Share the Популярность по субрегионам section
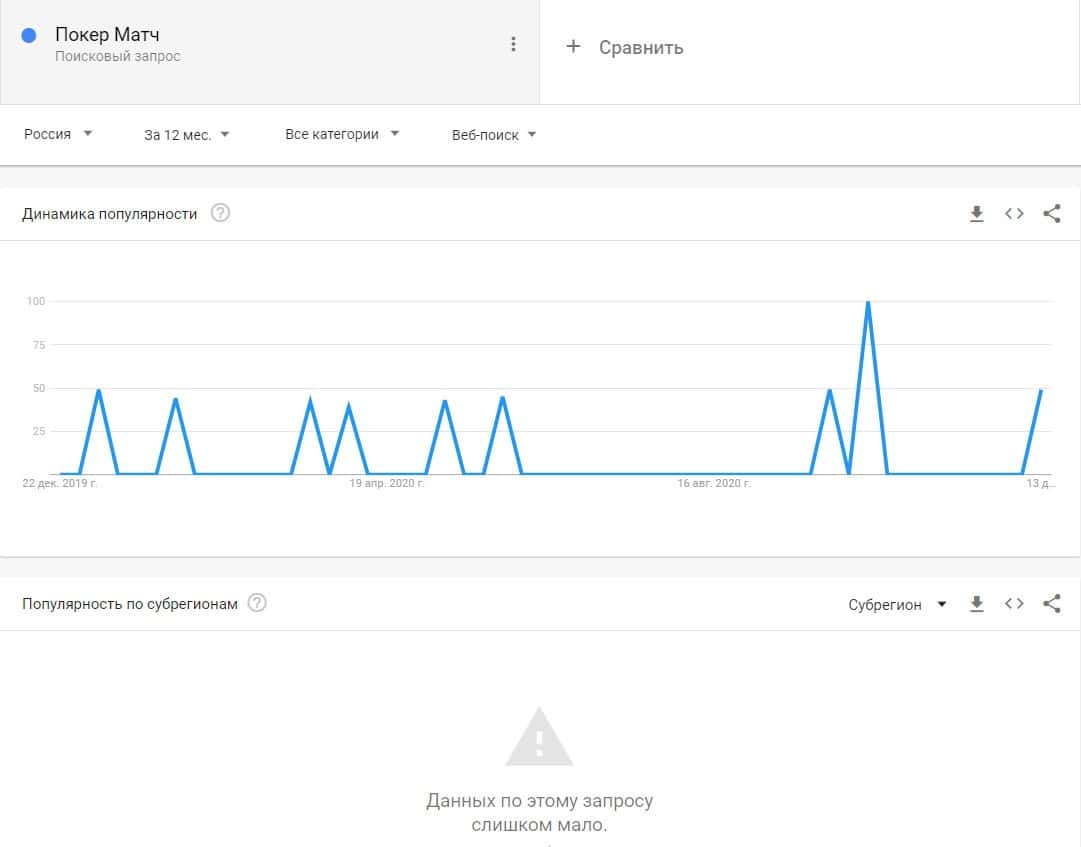Screen dimensions: 1081x847 point(1052,604)
